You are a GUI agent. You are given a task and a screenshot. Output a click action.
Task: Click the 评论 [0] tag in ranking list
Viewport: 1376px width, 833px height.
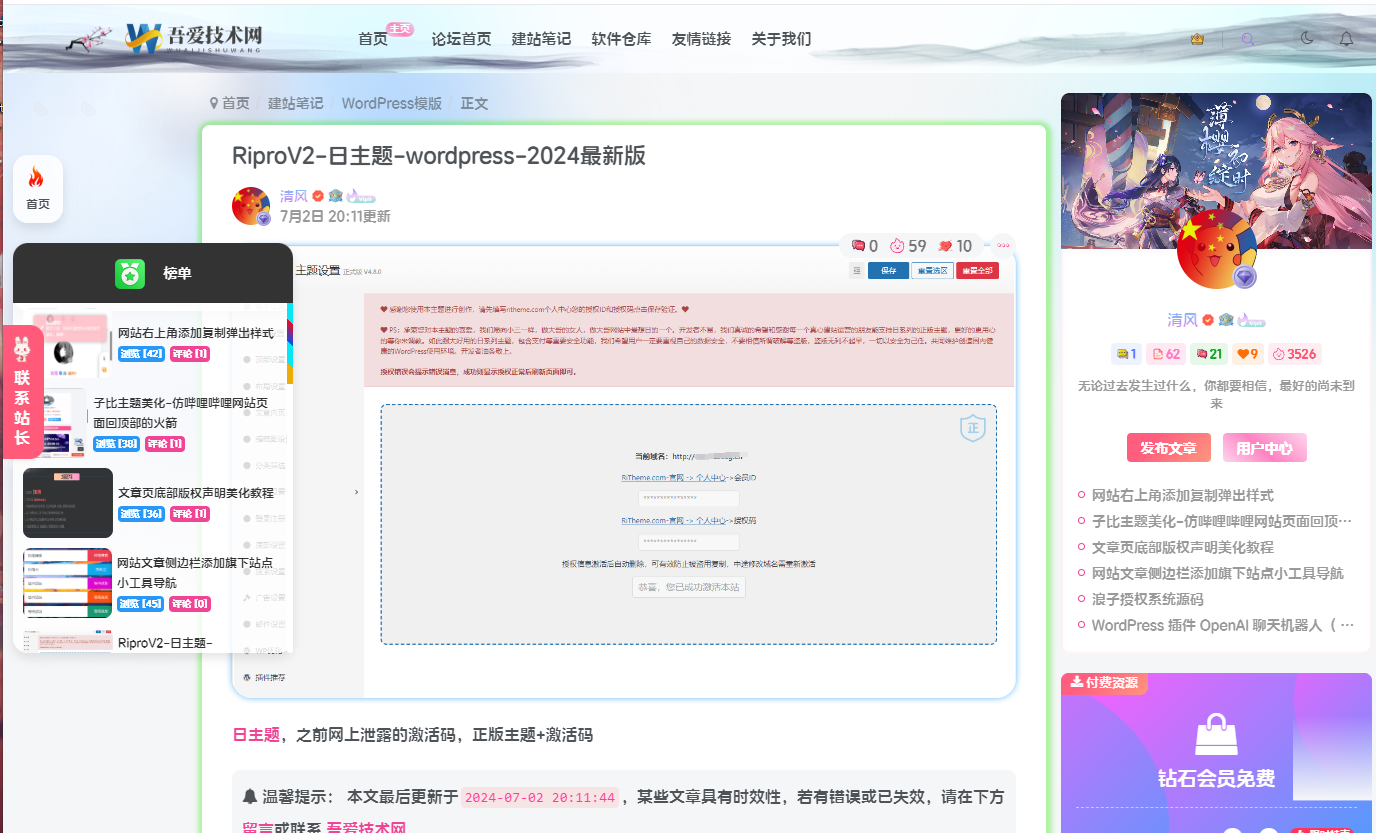point(190,604)
